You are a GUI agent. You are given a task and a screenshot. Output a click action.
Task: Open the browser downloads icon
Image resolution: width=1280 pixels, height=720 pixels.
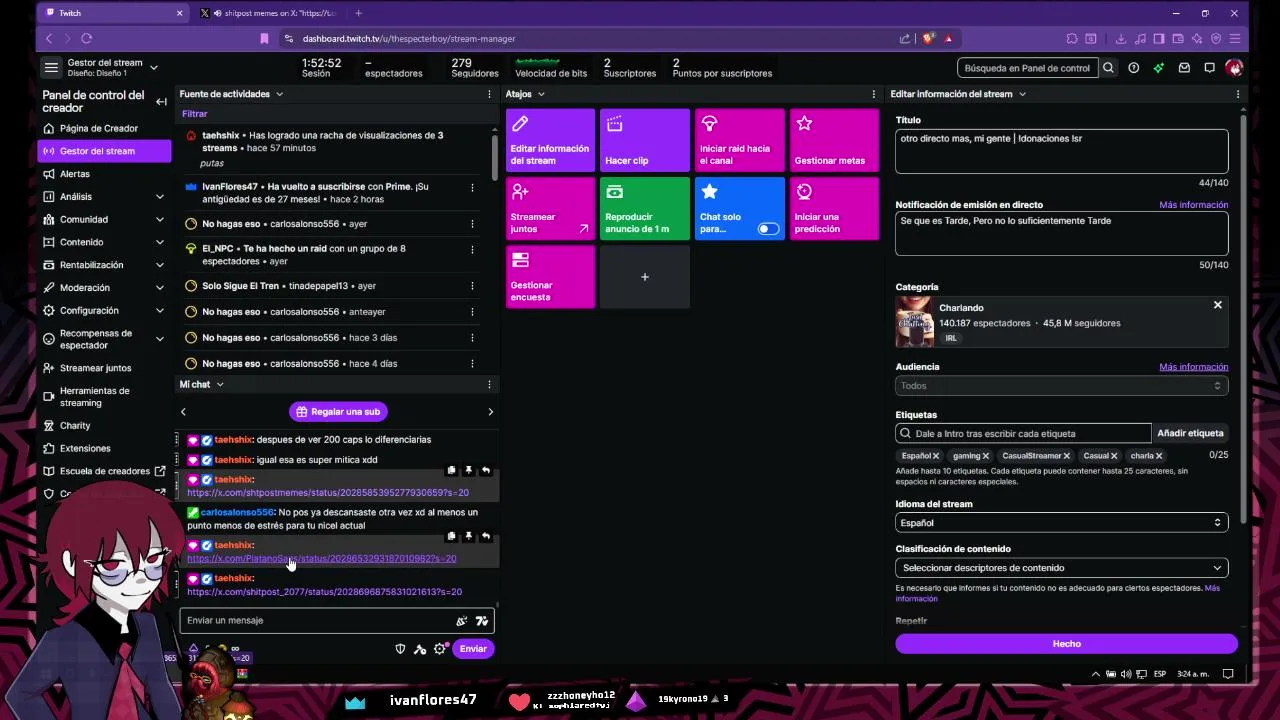1120,39
